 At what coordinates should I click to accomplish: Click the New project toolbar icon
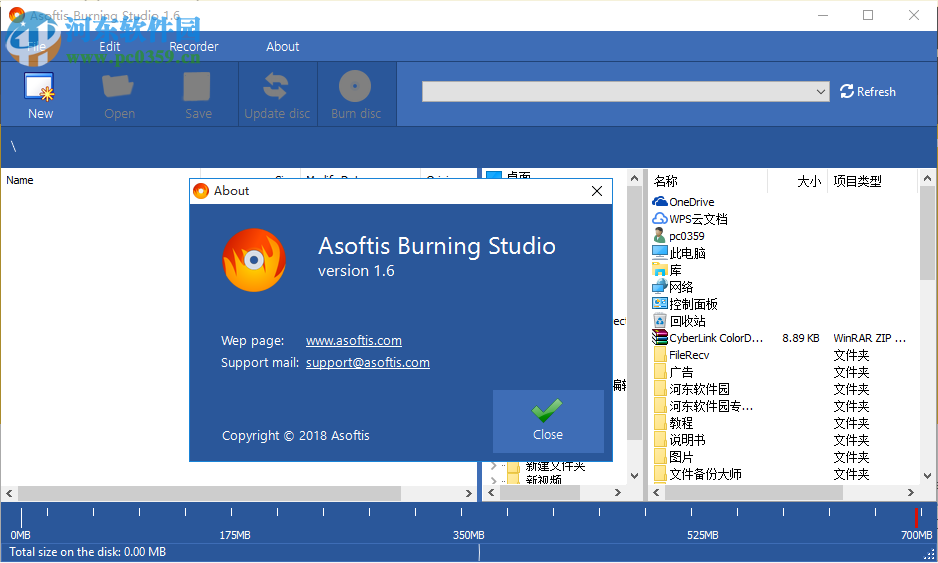(x=40, y=95)
